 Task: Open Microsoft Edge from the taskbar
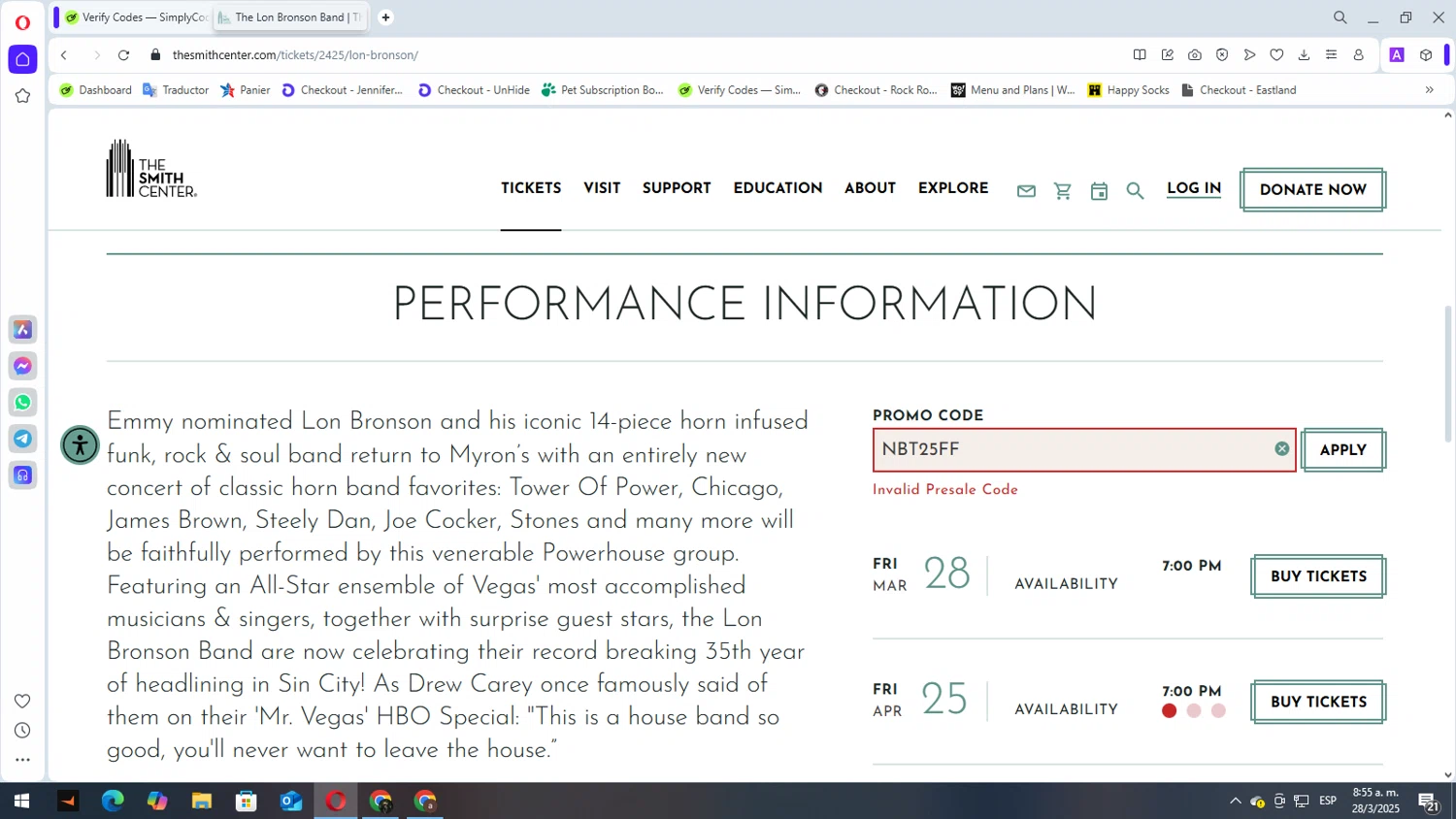click(x=113, y=802)
